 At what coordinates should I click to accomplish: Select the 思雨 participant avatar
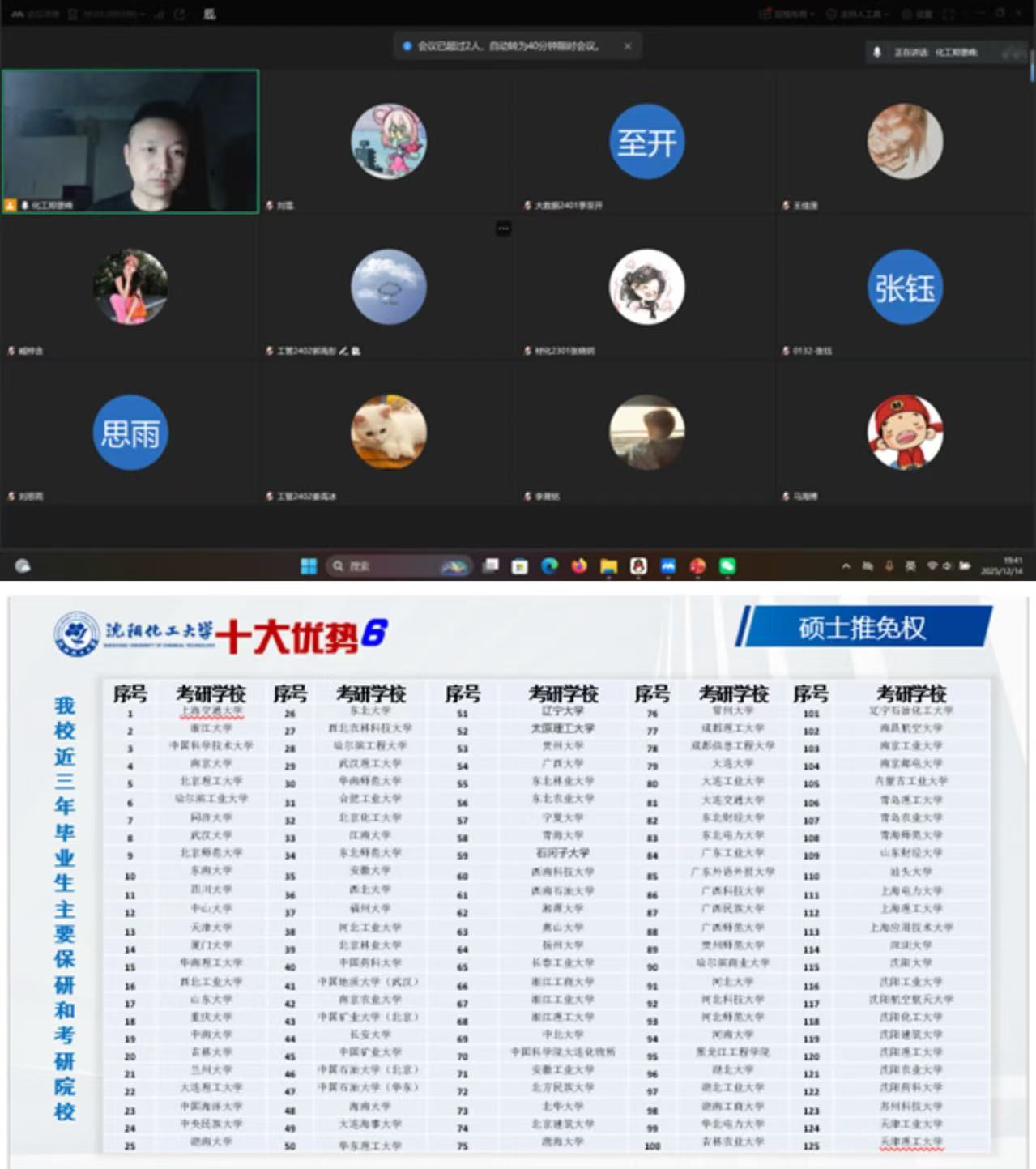pos(130,433)
